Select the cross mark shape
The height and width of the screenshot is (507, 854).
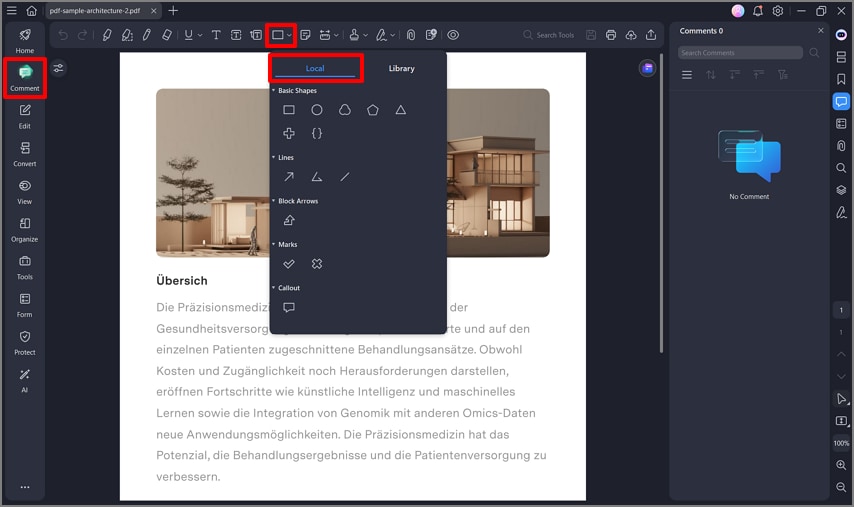316,264
